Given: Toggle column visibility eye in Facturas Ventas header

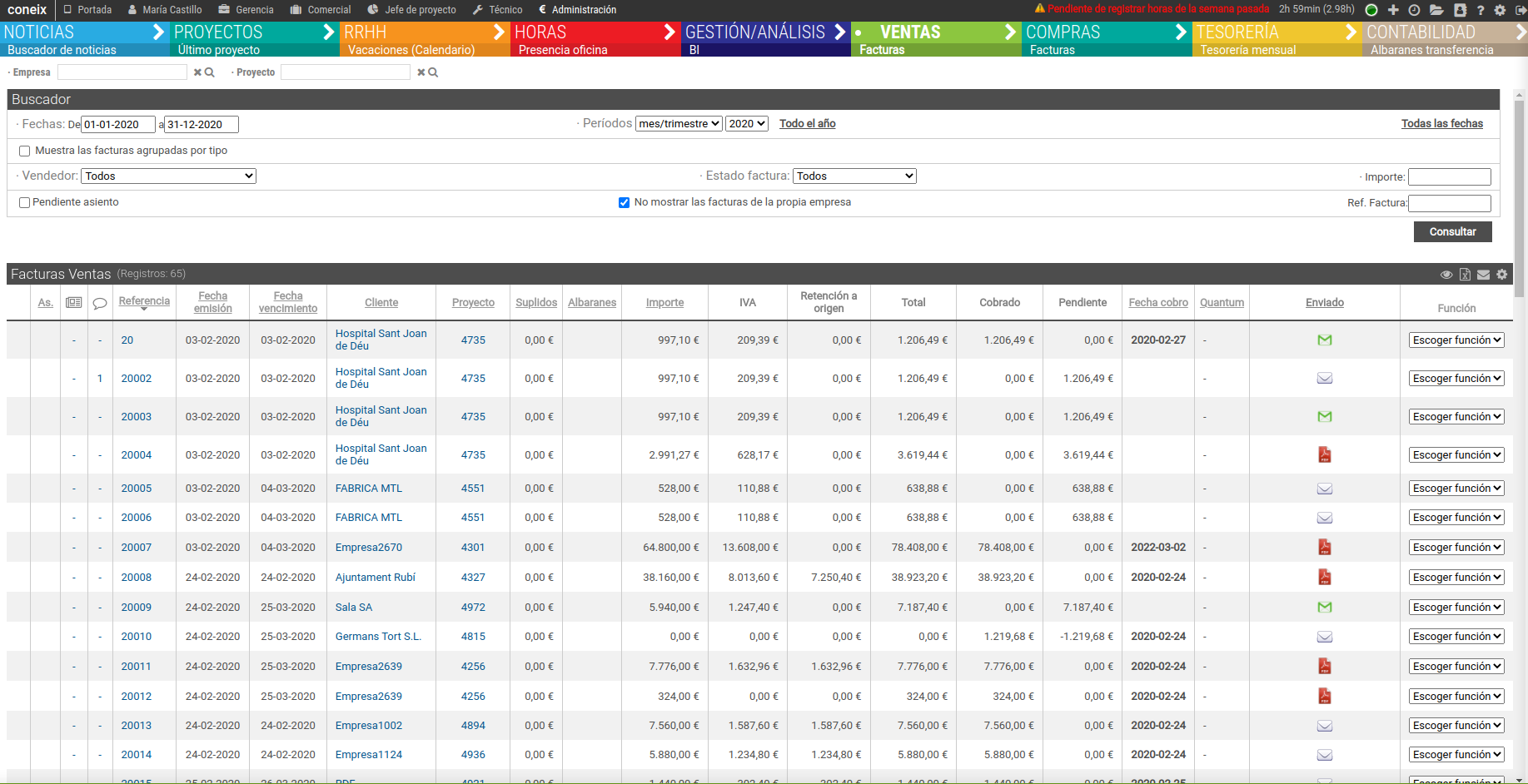Looking at the screenshot, I should pos(1446,275).
